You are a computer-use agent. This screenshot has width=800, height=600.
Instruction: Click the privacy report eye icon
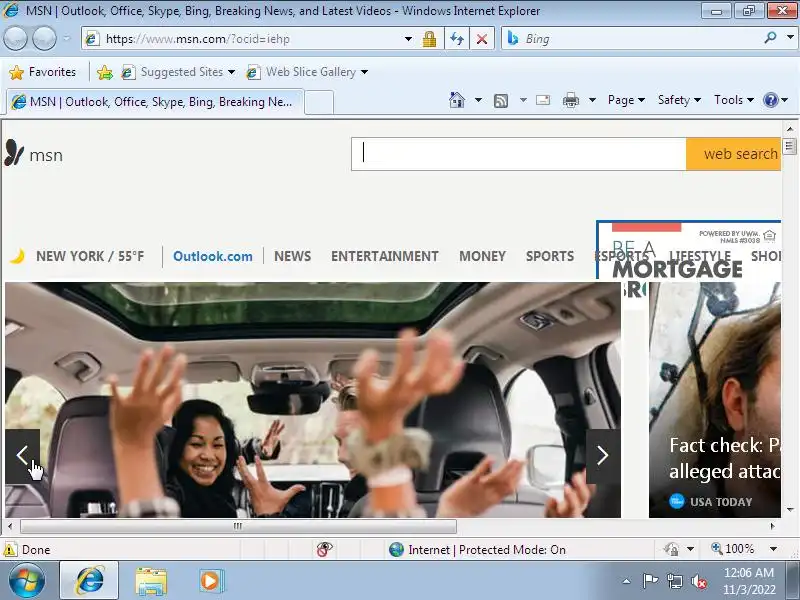coord(324,549)
